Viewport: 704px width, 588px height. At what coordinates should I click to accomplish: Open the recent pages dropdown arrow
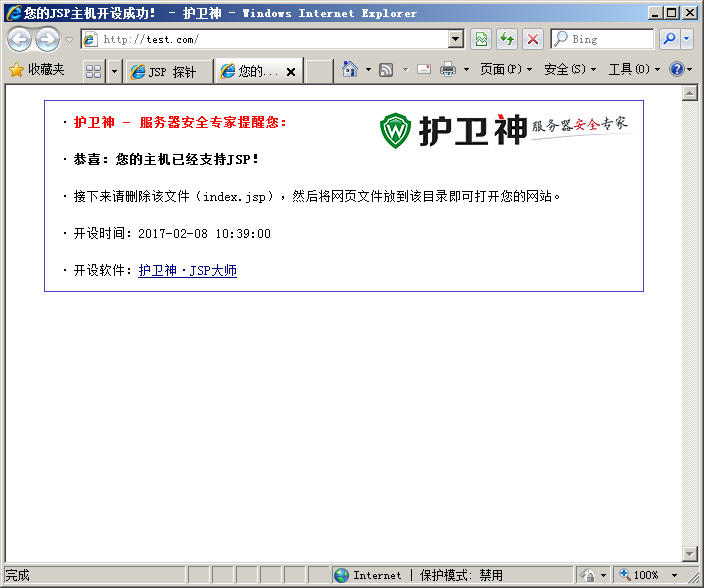(x=70, y=39)
